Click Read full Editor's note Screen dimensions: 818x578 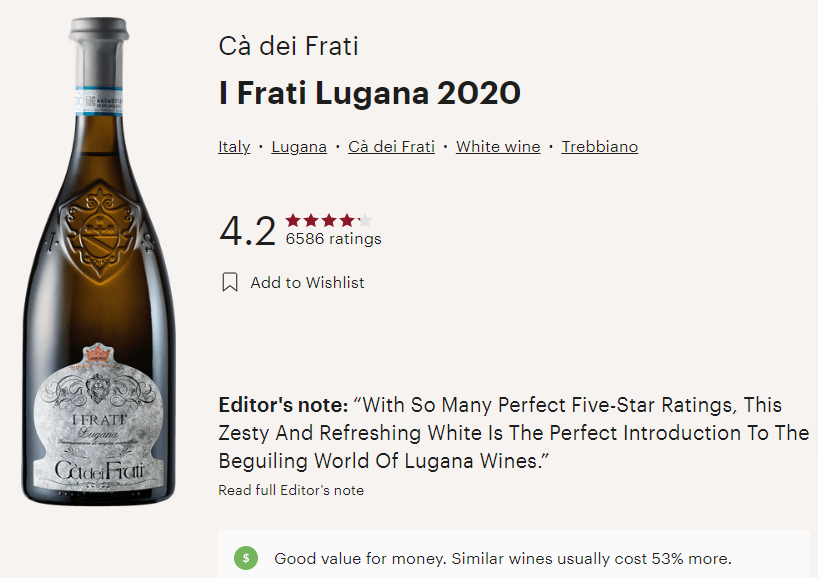[290, 490]
